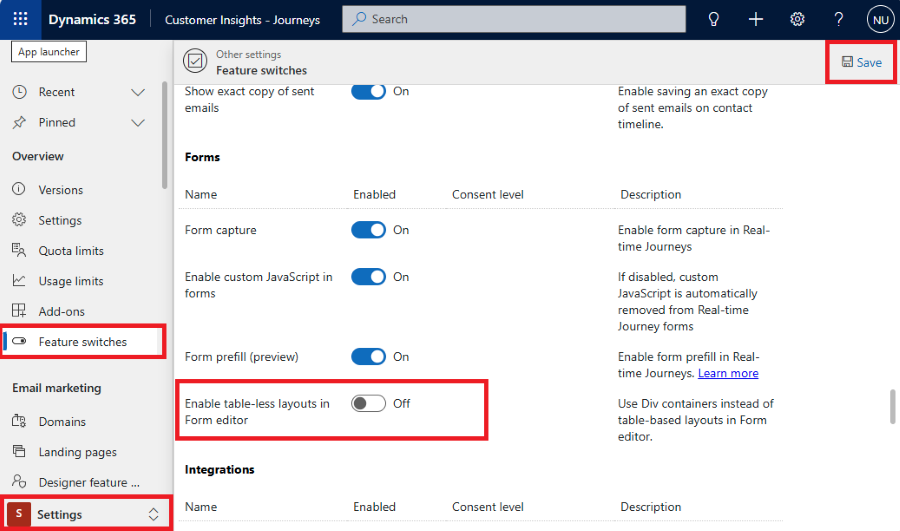Click the lightbulb assistant icon
Image resolution: width=900 pixels, height=531 pixels.
click(714, 19)
